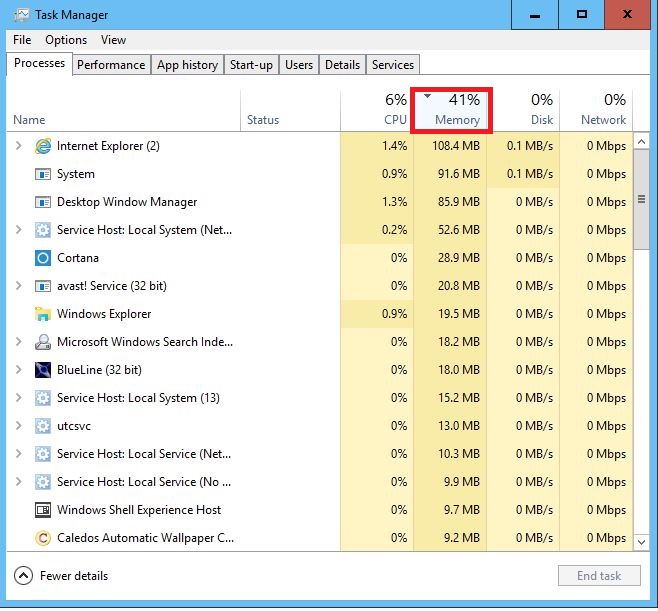Click the scrollbar up arrow
Viewport: 658px width, 611px height.
pos(641,142)
